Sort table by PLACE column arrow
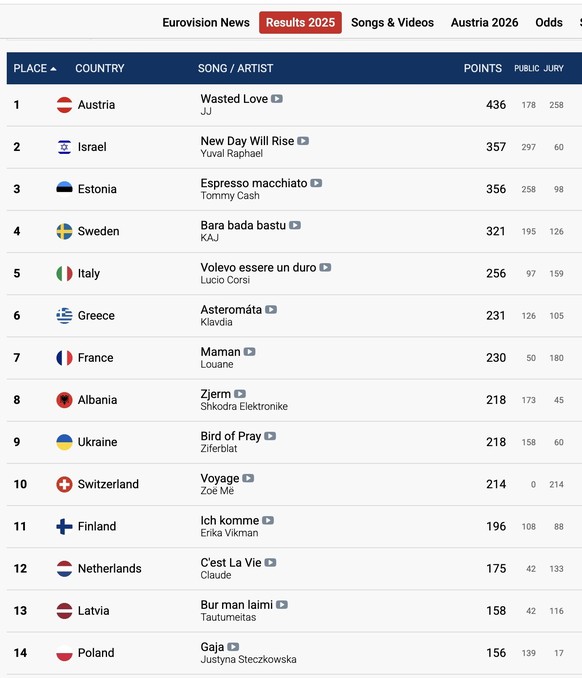The width and height of the screenshot is (582, 678). click(53, 69)
